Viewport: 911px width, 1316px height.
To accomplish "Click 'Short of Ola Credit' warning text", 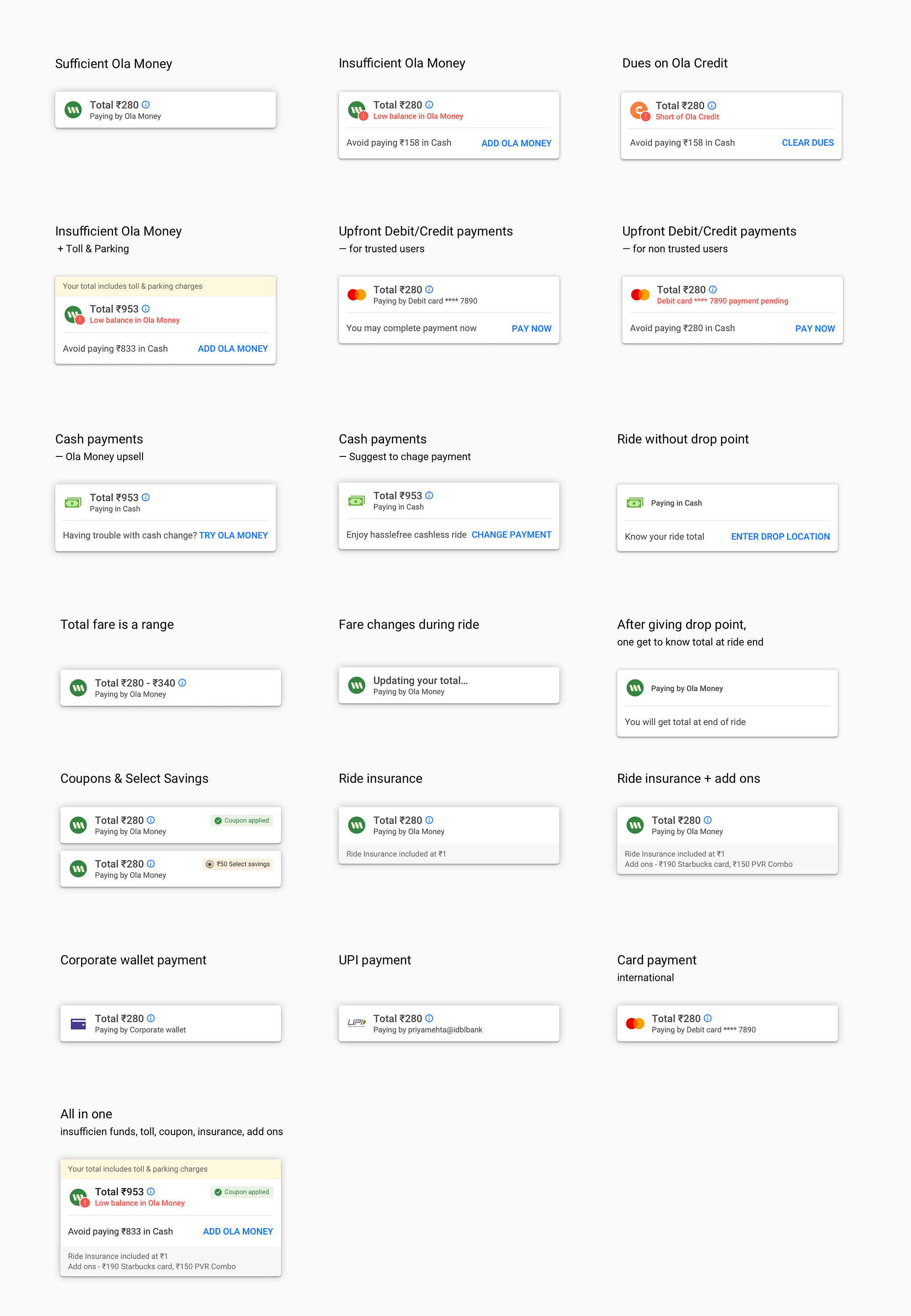I will (687, 117).
